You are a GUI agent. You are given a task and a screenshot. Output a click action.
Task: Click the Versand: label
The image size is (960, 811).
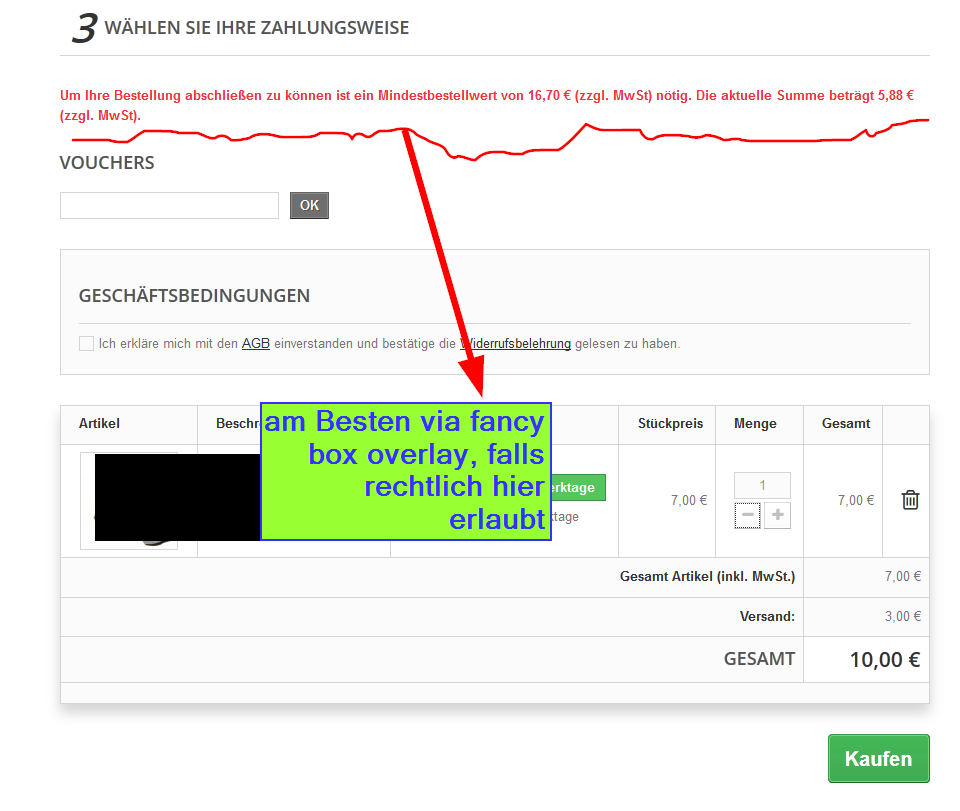[x=767, y=616]
